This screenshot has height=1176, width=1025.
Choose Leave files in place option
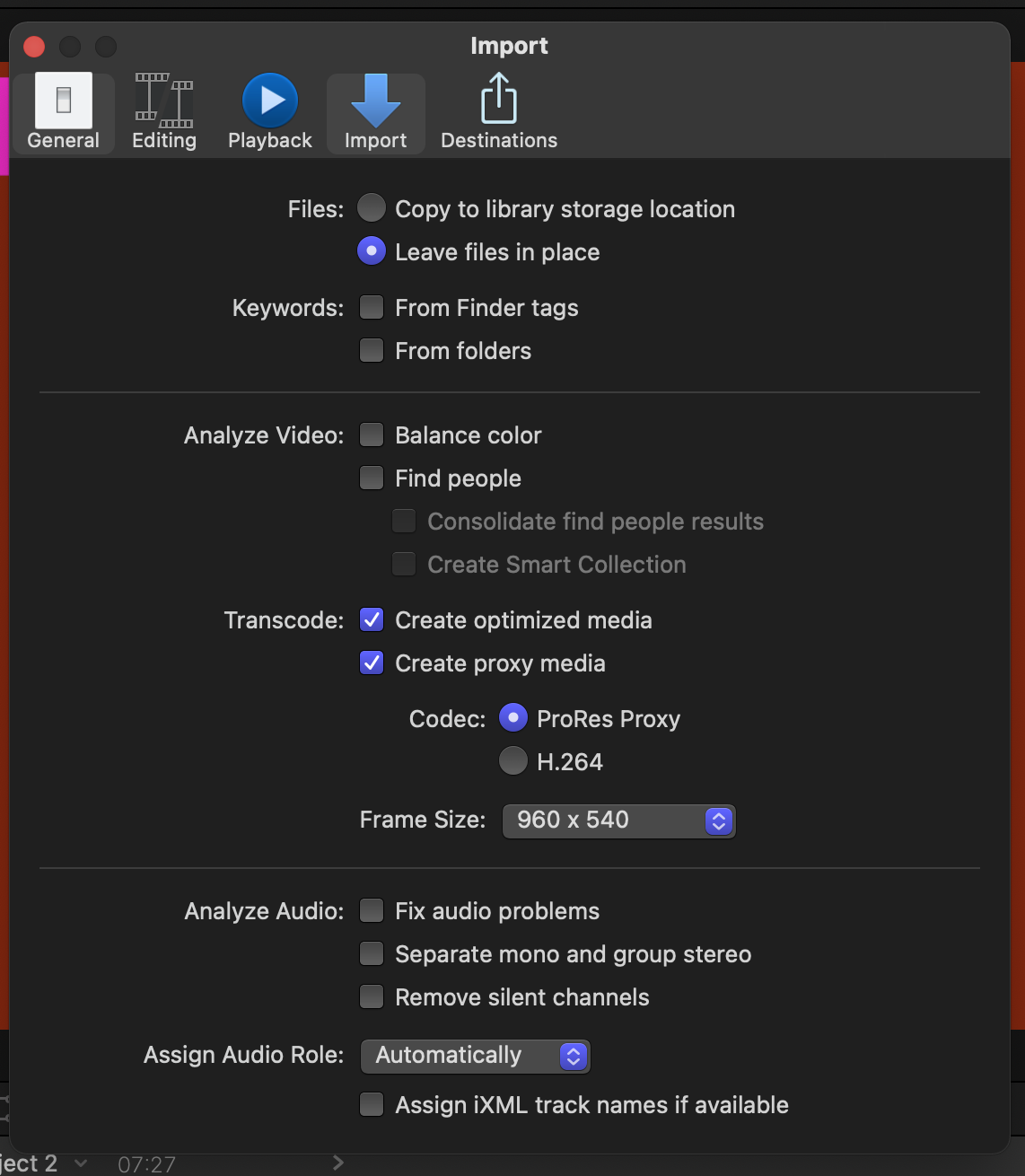[x=372, y=251]
